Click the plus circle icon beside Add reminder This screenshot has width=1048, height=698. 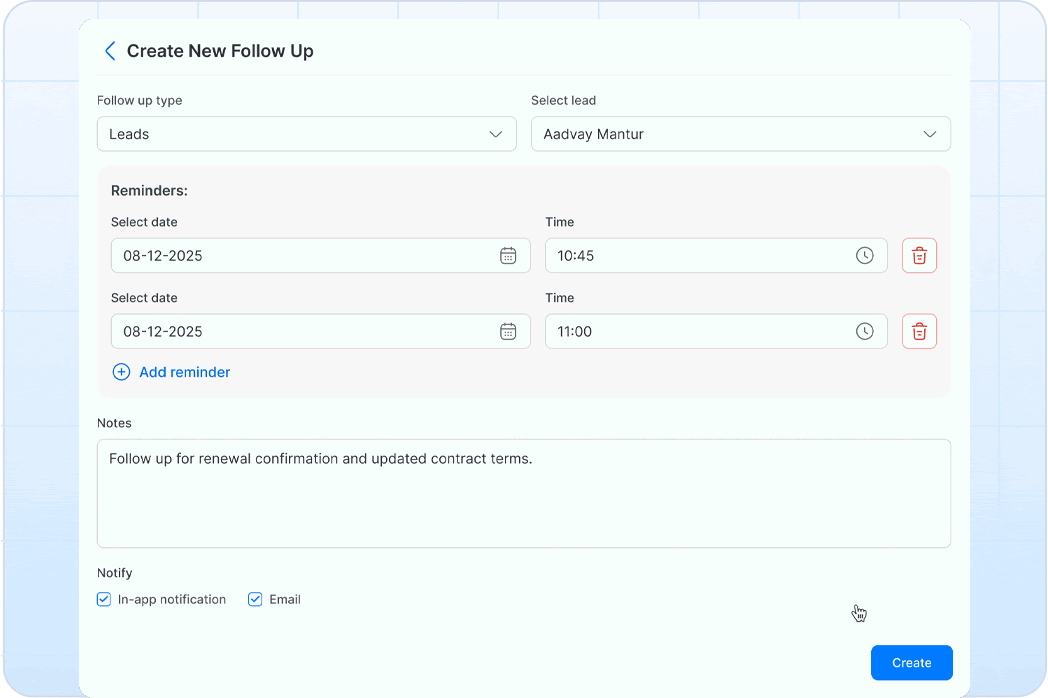pos(121,372)
